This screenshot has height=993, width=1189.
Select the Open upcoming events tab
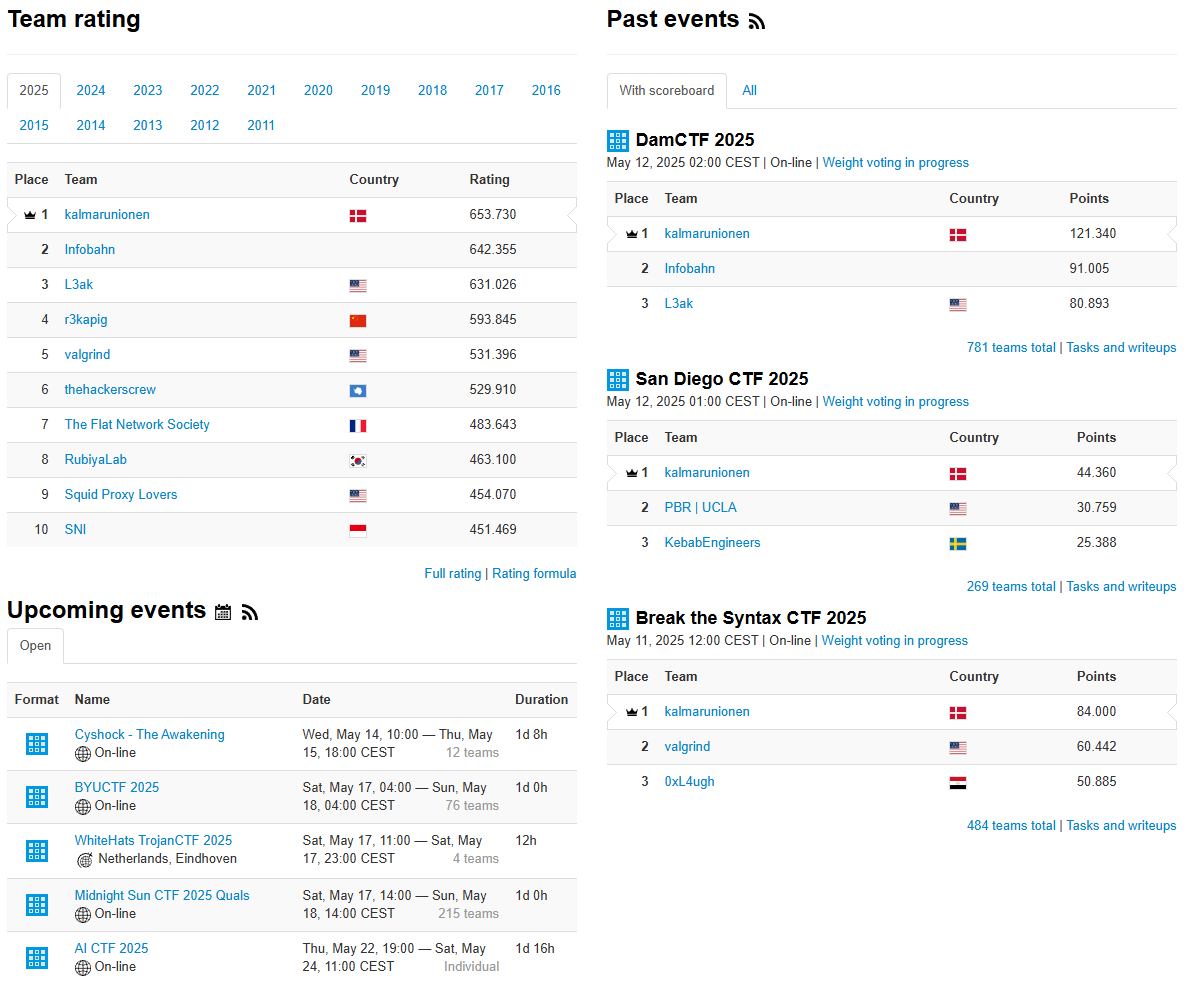coord(36,646)
